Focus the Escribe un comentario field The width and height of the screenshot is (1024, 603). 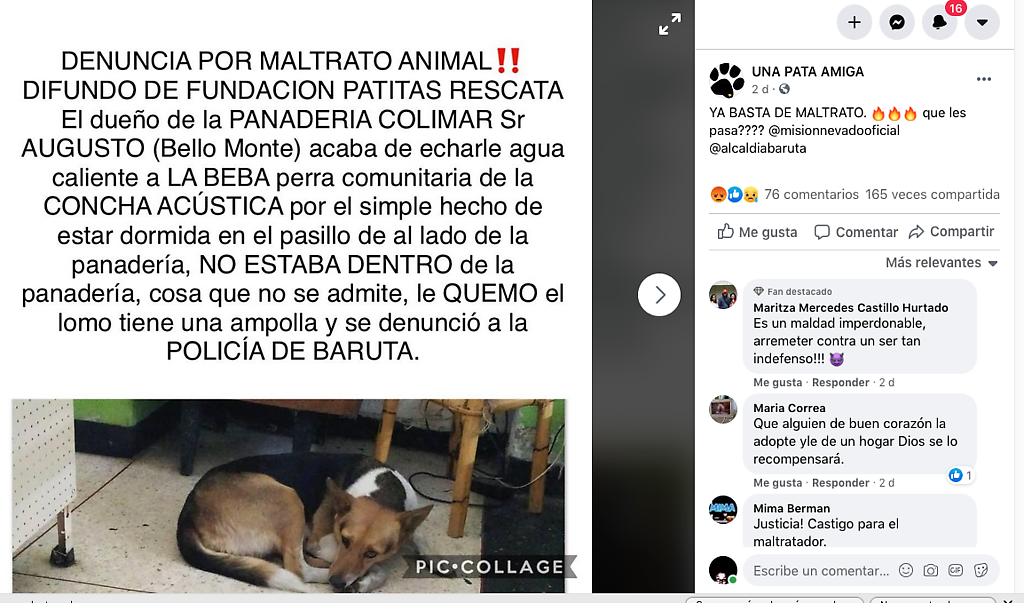click(x=820, y=570)
